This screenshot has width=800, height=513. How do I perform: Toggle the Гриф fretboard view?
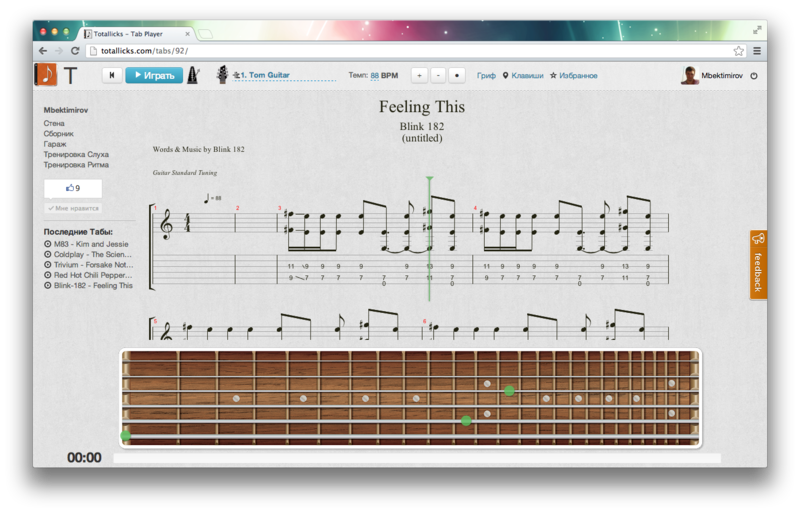point(486,76)
